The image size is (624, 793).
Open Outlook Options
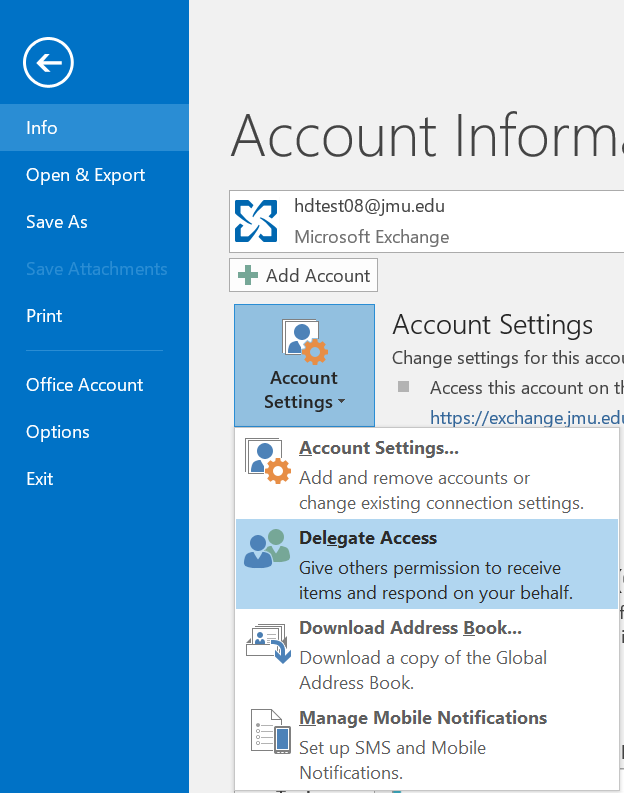95,432
